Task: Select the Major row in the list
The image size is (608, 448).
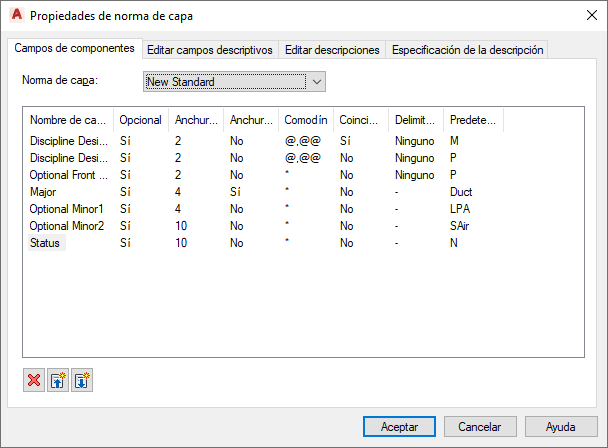Action: (46, 191)
